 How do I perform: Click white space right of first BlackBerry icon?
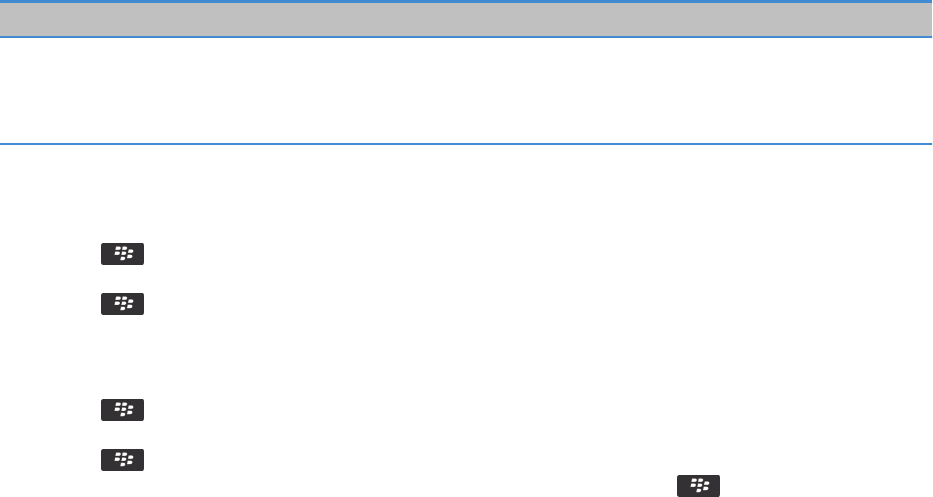(417, 254)
